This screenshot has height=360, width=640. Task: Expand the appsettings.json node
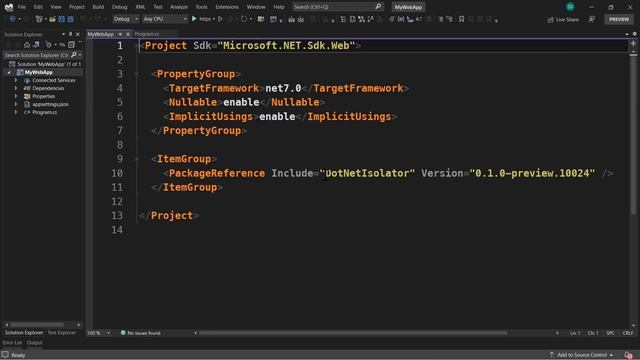[x=16, y=104]
